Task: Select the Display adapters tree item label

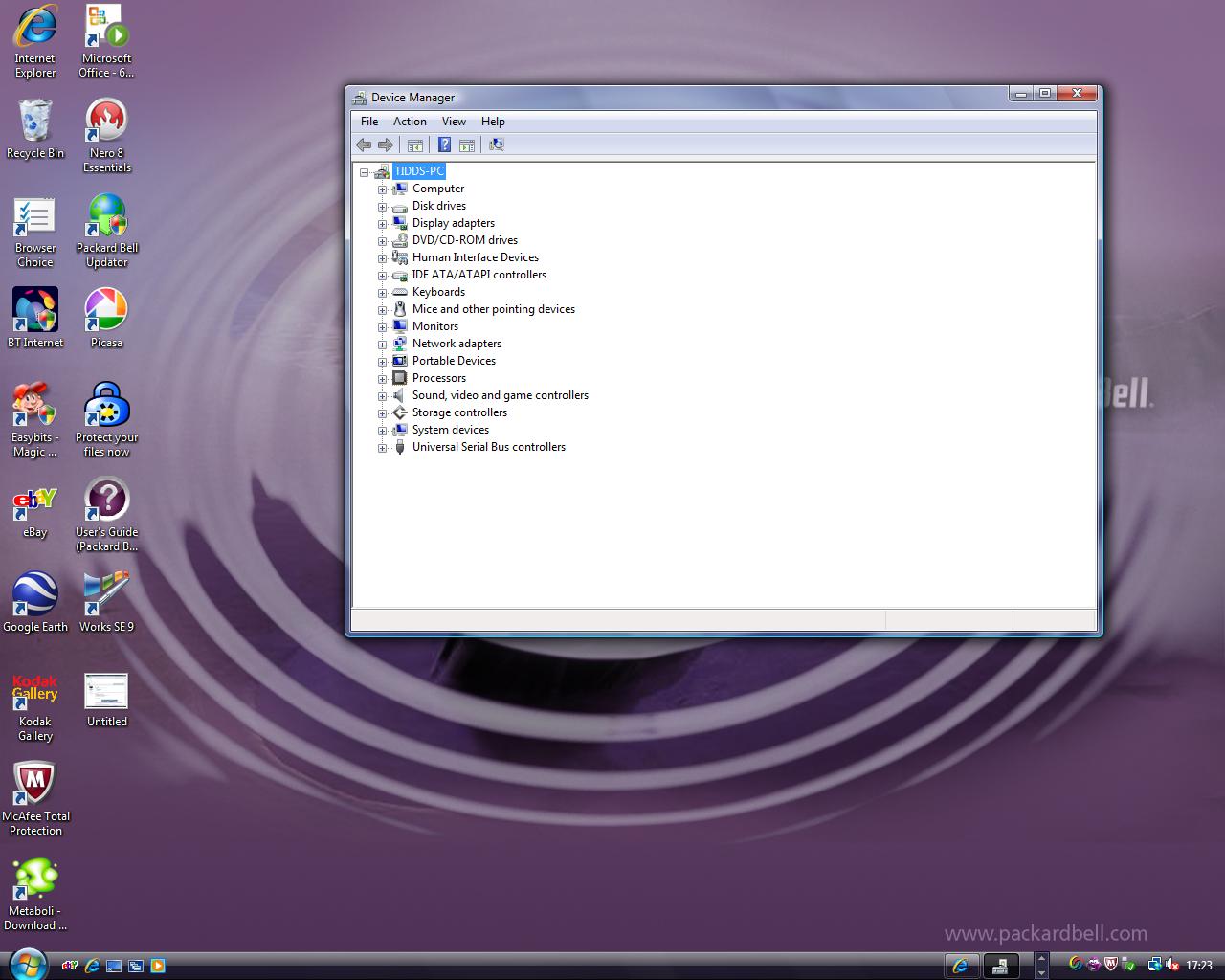Action: pos(454,223)
